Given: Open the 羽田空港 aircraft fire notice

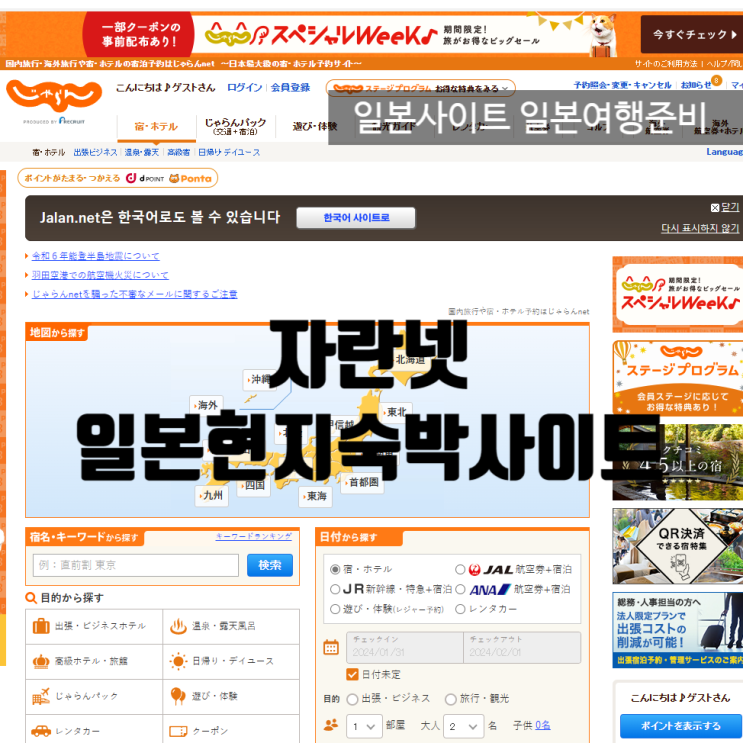Looking at the screenshot, I should pyautogui.click(x=100, y=275).
